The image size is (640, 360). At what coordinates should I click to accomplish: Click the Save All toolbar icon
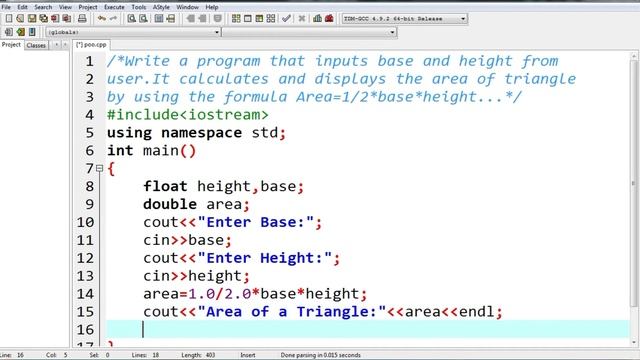[x=43, y=18]
